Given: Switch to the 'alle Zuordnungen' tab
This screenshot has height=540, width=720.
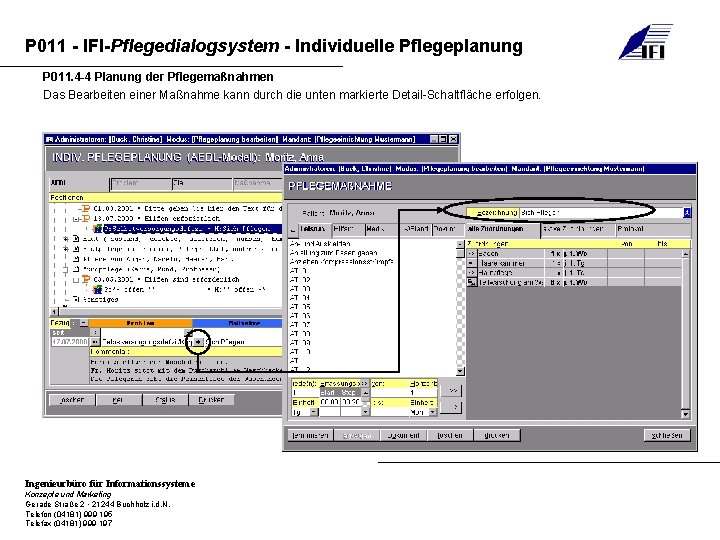Looking at the screenshot, I should pos(502,229).
